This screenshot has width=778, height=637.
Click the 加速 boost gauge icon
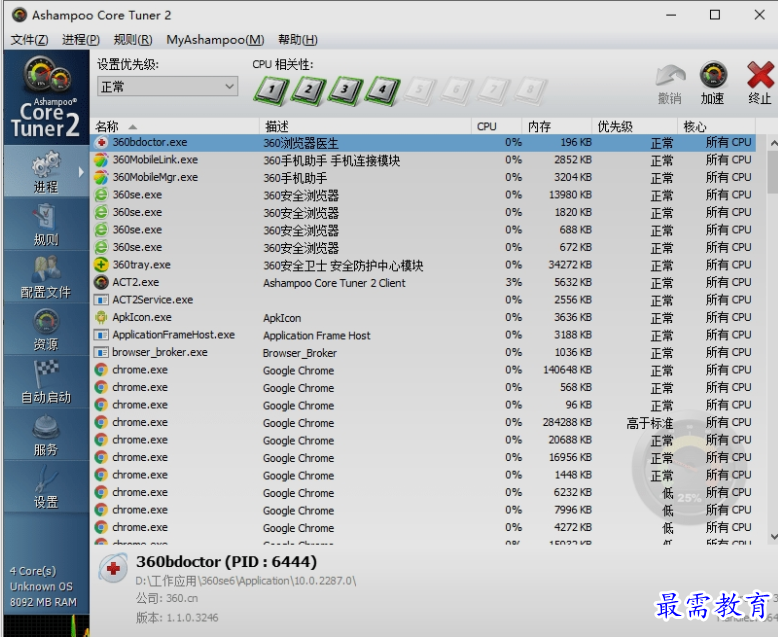coord(713,74)
